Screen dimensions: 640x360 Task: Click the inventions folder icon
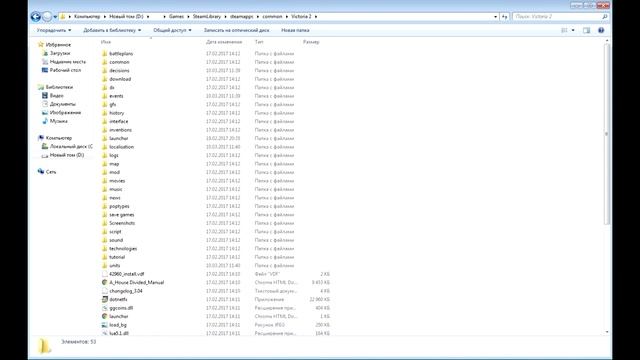pos(104,130)
